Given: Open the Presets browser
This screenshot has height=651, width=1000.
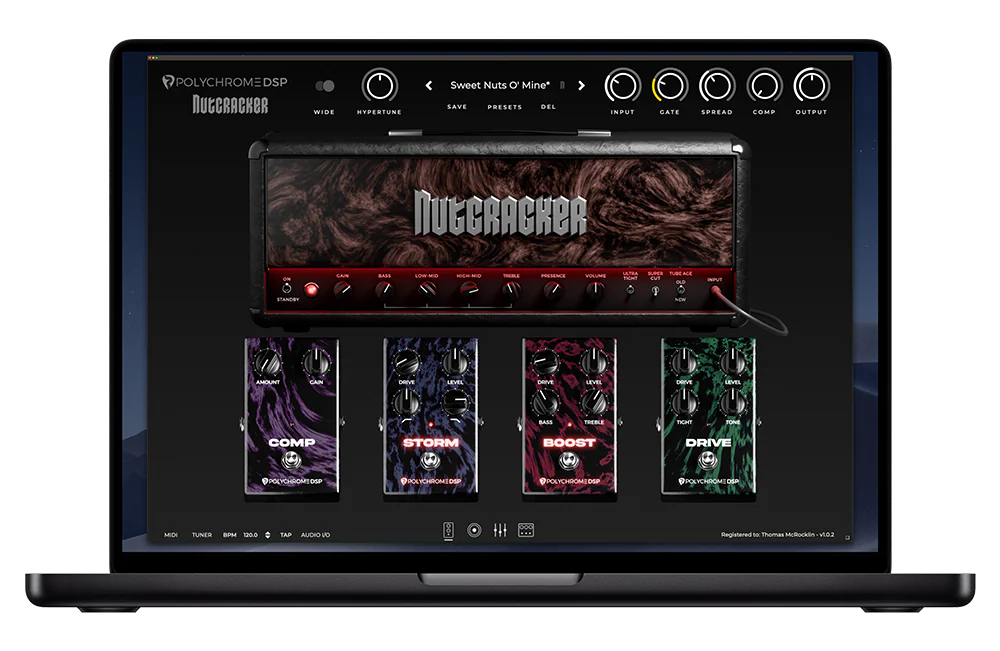Looking at the screenshot, I should [504, 107].
